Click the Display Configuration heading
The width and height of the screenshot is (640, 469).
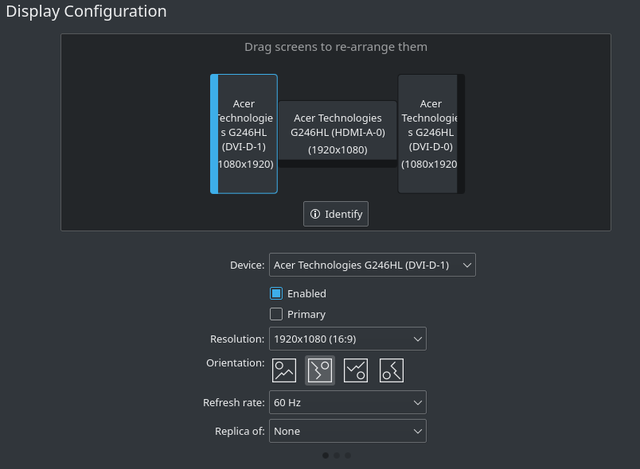click(86, 11)
